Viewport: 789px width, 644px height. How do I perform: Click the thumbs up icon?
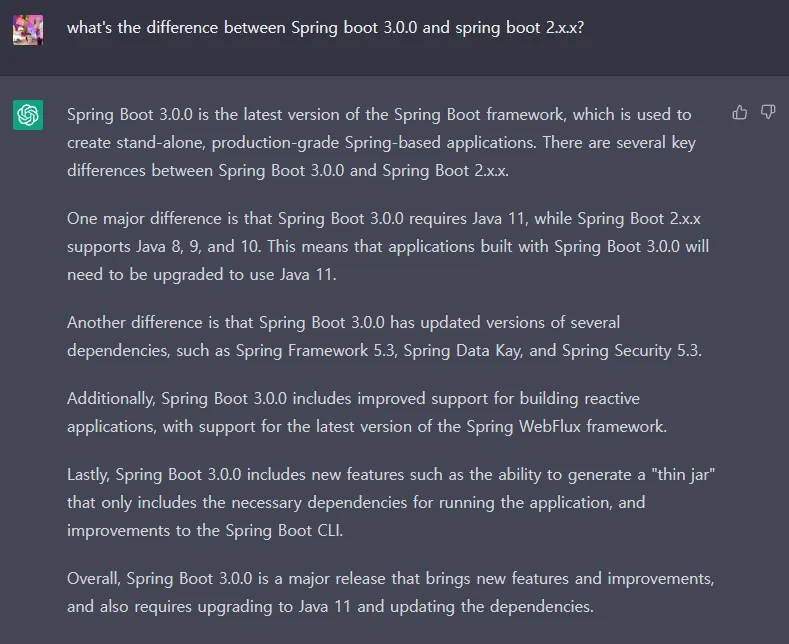pyautogui.click(x=740, y=112)
